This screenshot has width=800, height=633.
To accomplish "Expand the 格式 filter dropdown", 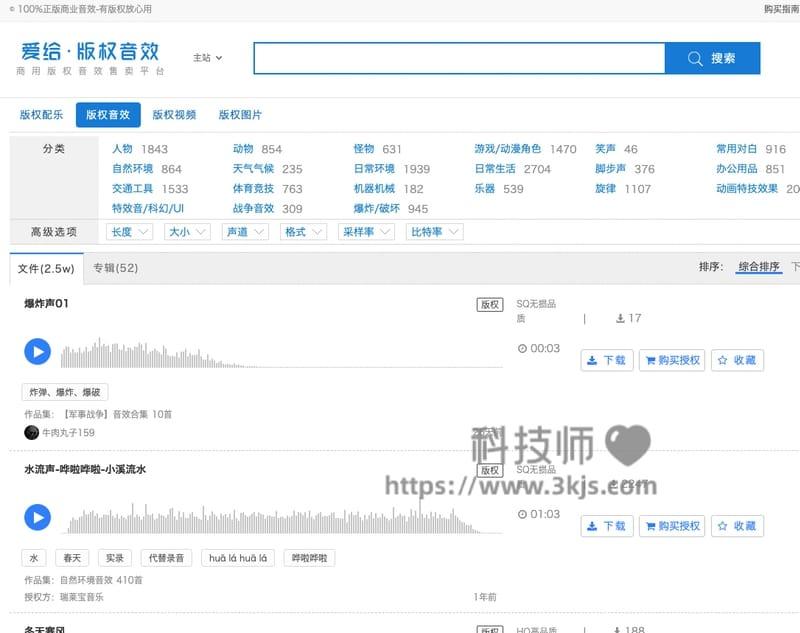I will click(x=304, y=232).
